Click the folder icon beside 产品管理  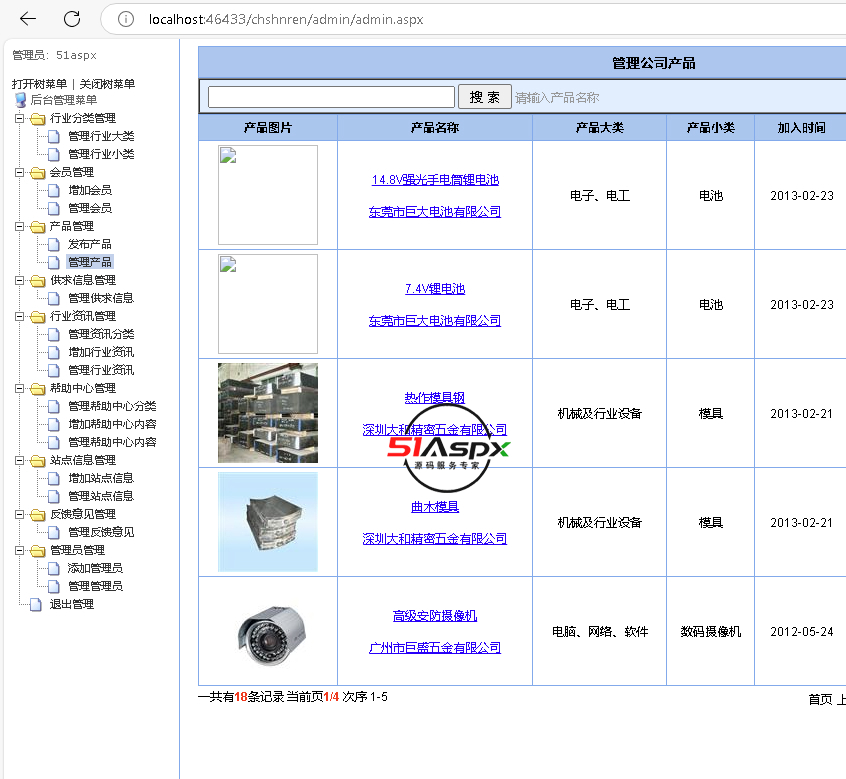[x=37, y=226]
